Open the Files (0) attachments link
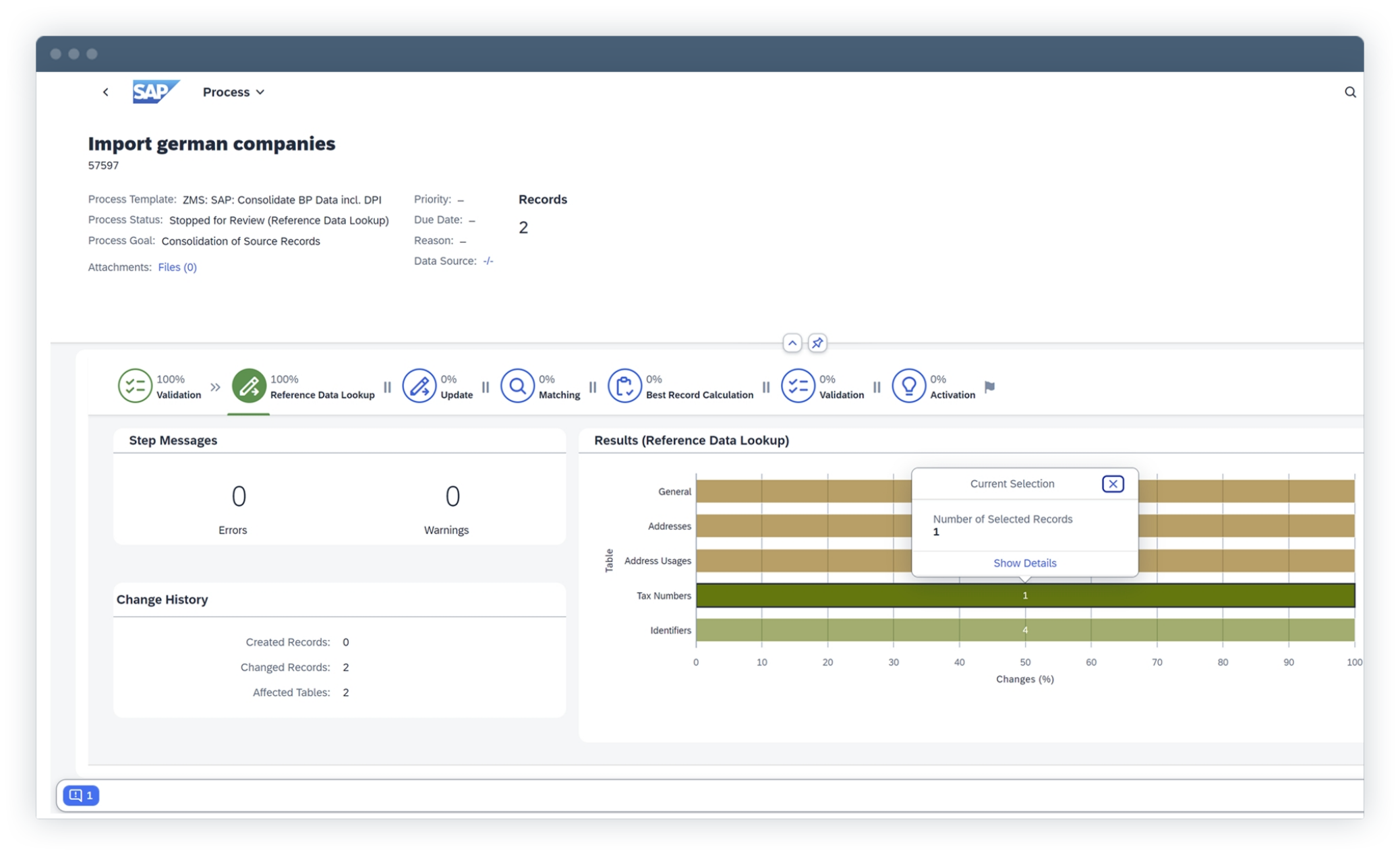This screenshot has height=855, width=1400. tap(177, 267)
